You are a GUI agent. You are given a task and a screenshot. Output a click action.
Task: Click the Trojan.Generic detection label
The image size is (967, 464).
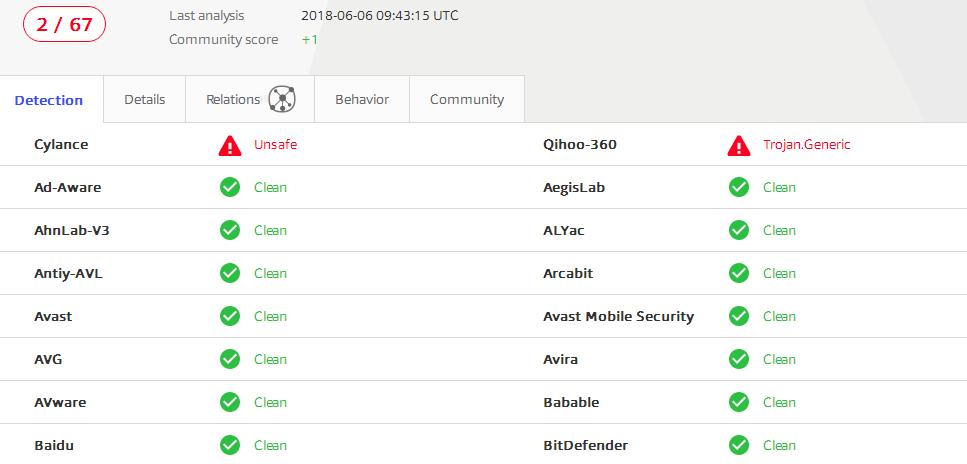click(x=806, y=145)
